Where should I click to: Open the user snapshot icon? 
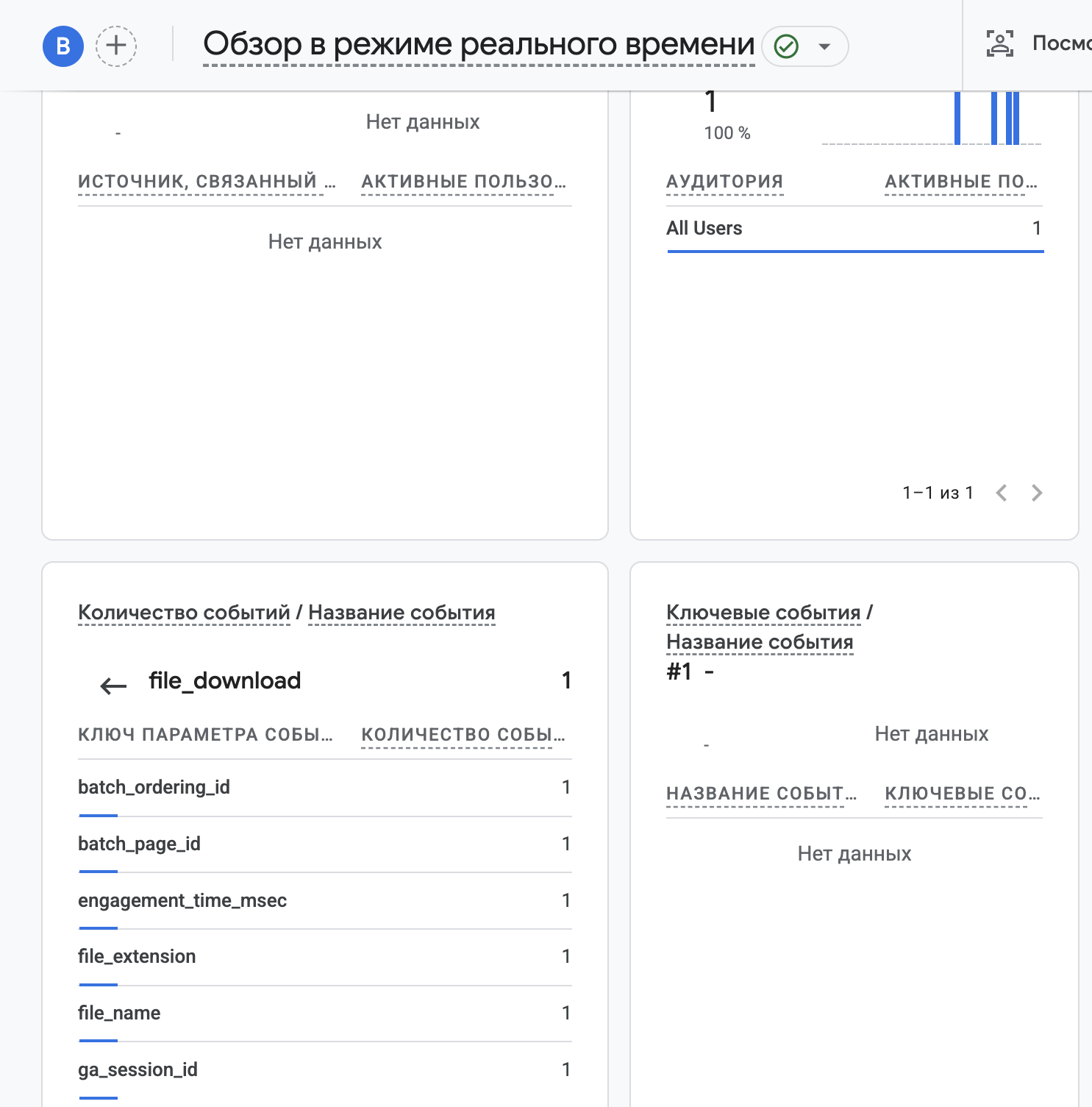(x=999, y=43)
